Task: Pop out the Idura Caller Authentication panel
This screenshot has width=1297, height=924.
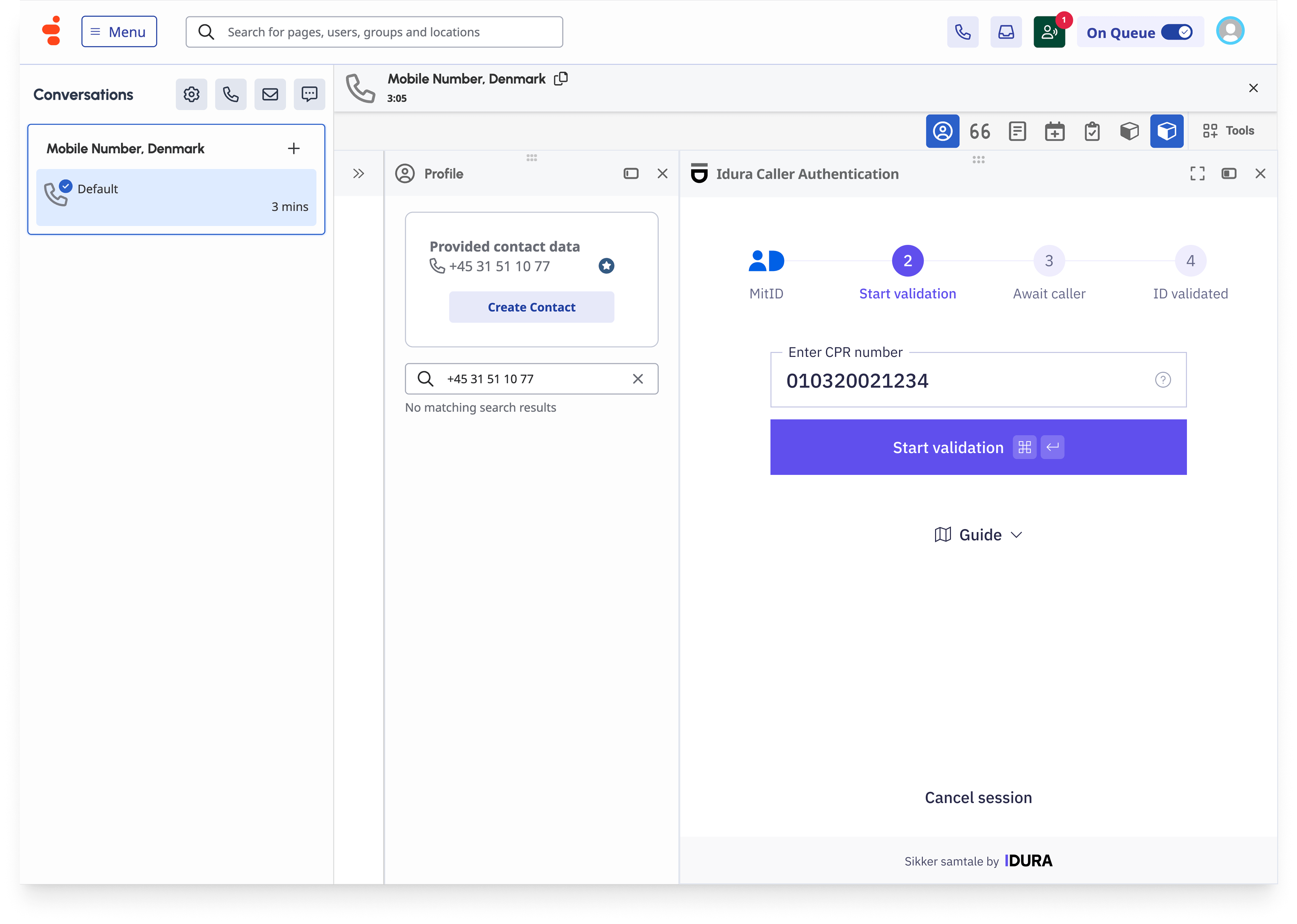Action: 1229,173
